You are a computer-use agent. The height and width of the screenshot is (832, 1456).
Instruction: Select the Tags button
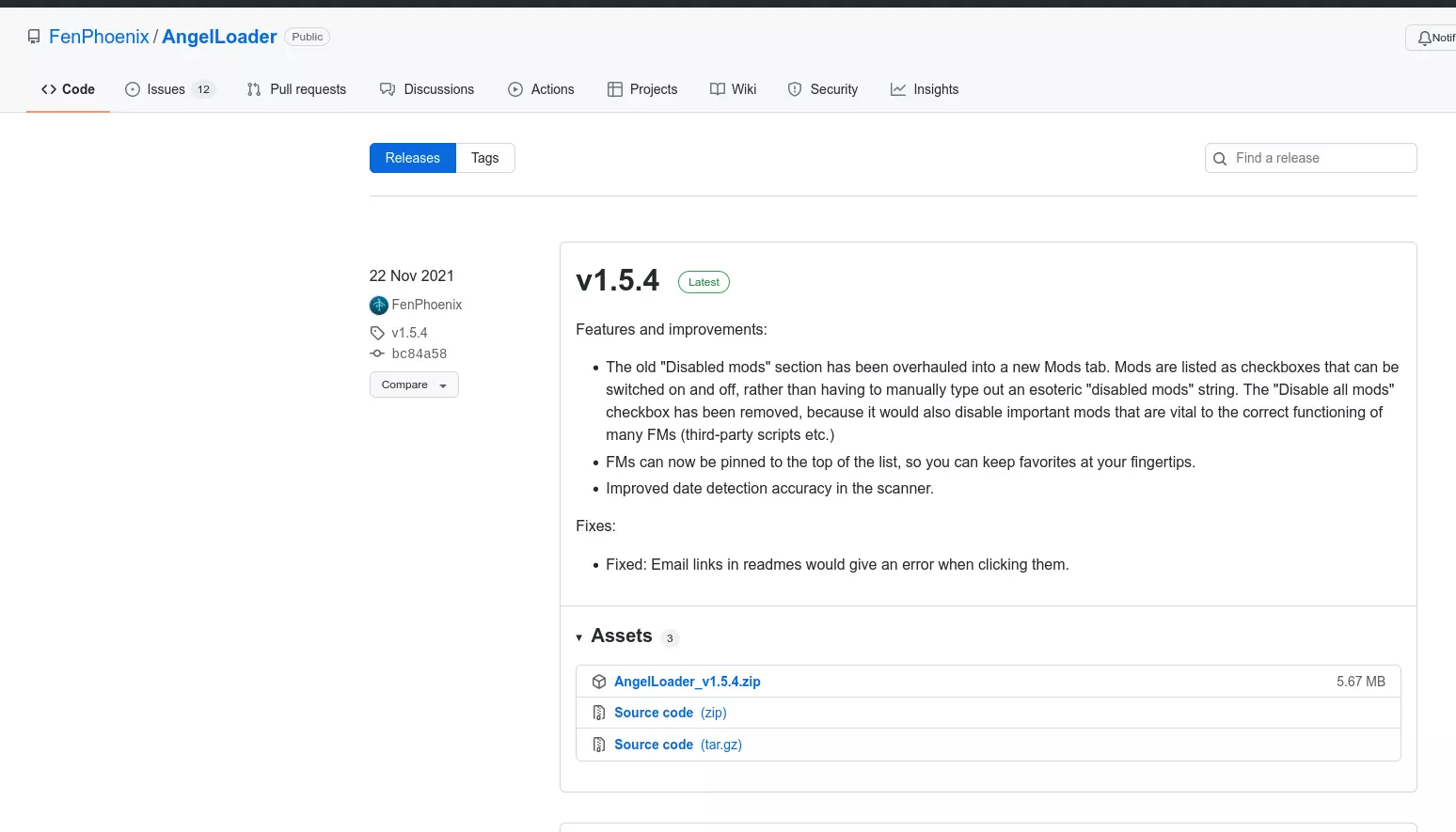(x=485, y=158)
